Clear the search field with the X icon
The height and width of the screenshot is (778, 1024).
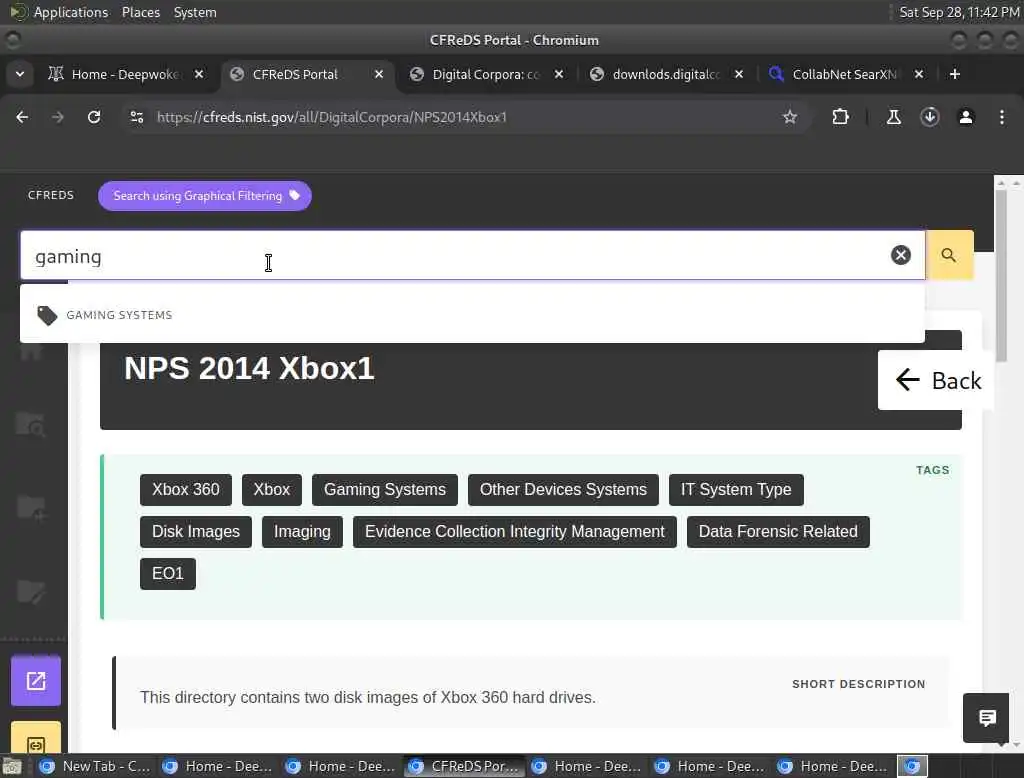pos(901,255)
